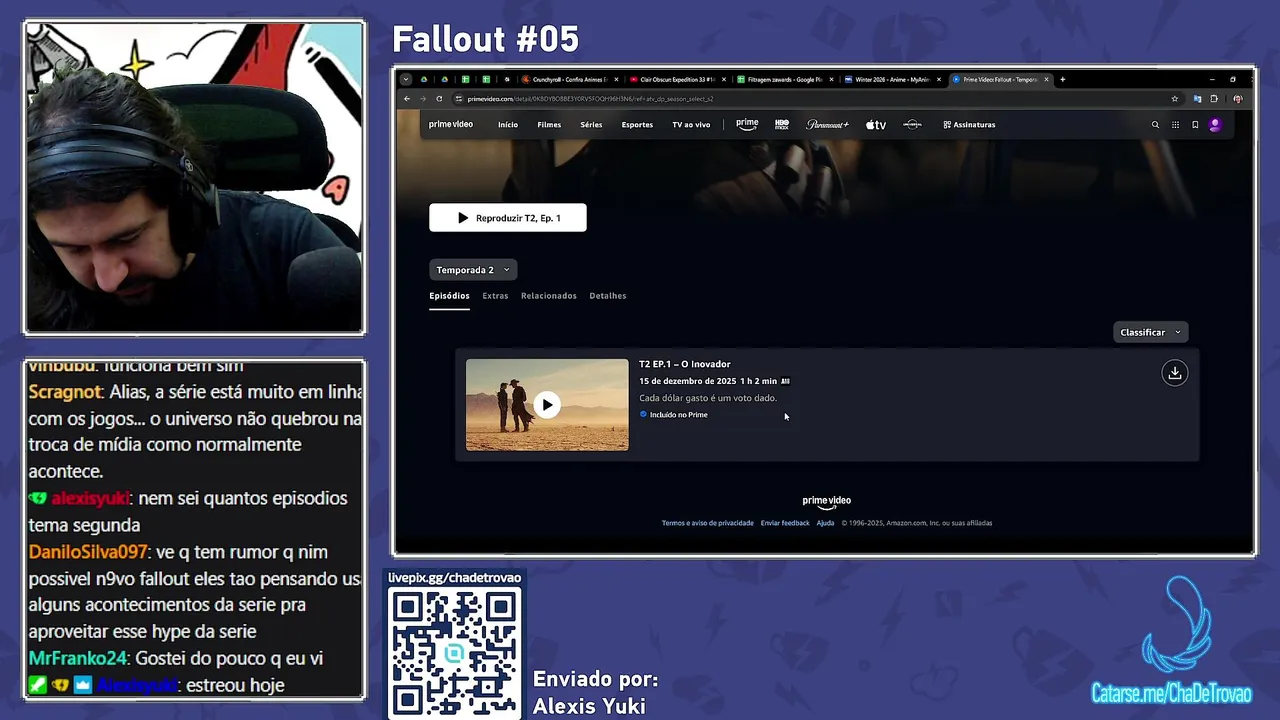Click the Catarse.me/ChaDeTrovao text
The width and height of the screenshot is (1280, 720).
pyautogui.click(x=1171, y=694)
